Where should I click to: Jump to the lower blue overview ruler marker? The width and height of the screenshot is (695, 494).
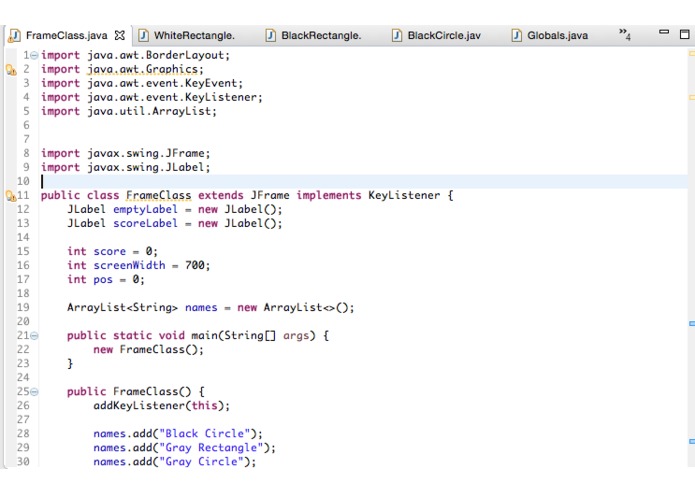691,441
